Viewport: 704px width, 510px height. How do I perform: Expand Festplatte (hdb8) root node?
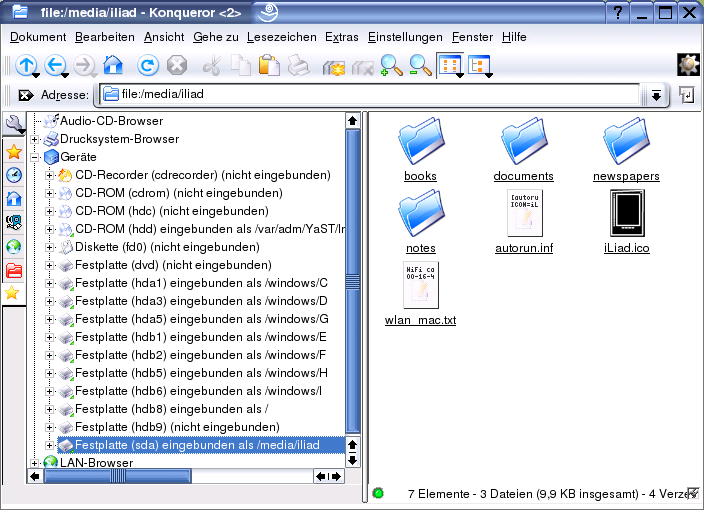[49, 409]
